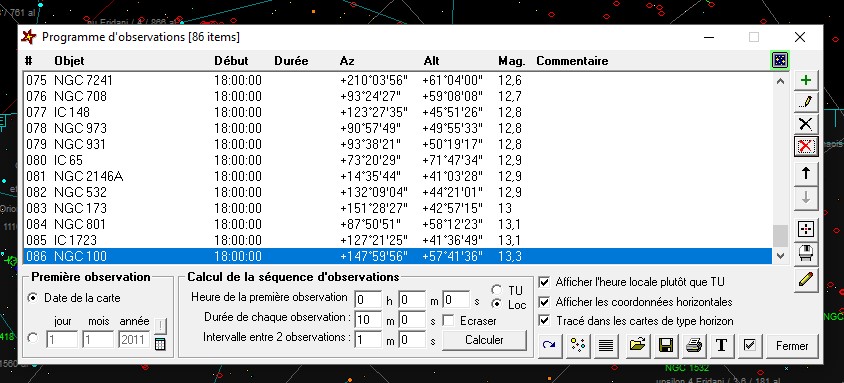Open the calendar icon beside année
Image resolution: width=844 pixels, height=383 pixels.
point(160,345)
